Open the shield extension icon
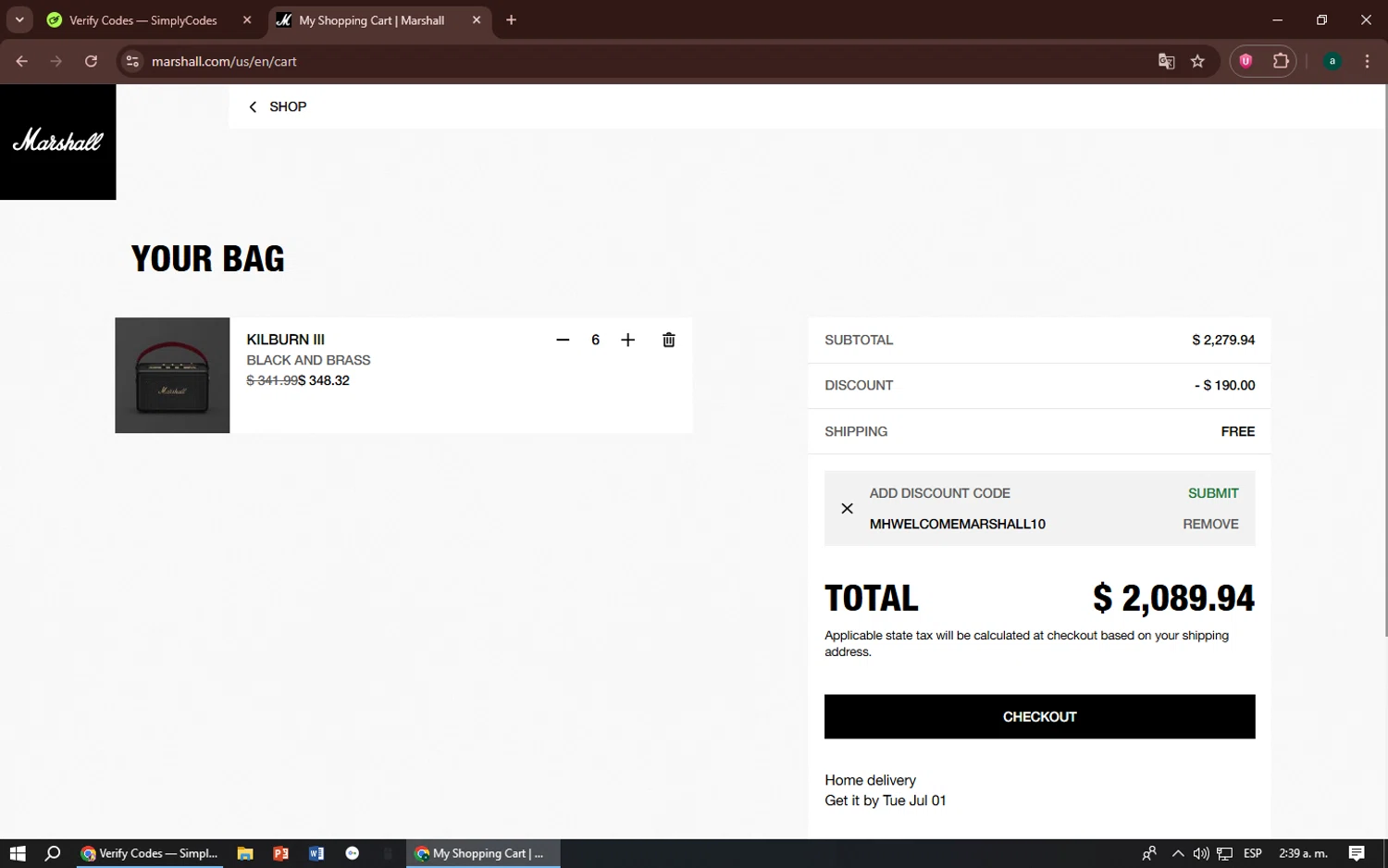The width and height of the screenshot is (1388, 868). tap(1245, 61)
